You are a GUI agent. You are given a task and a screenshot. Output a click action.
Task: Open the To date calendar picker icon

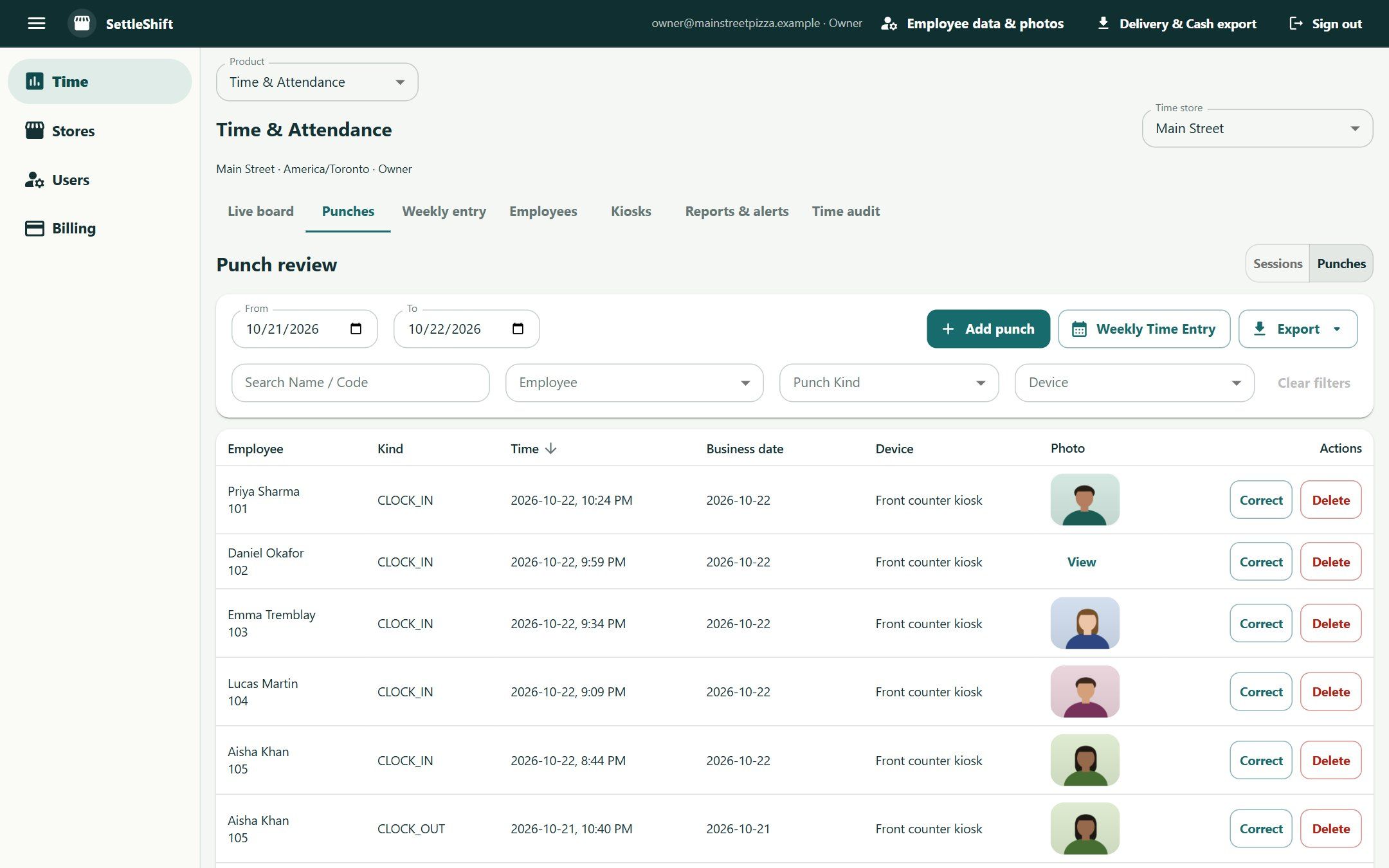518,329
